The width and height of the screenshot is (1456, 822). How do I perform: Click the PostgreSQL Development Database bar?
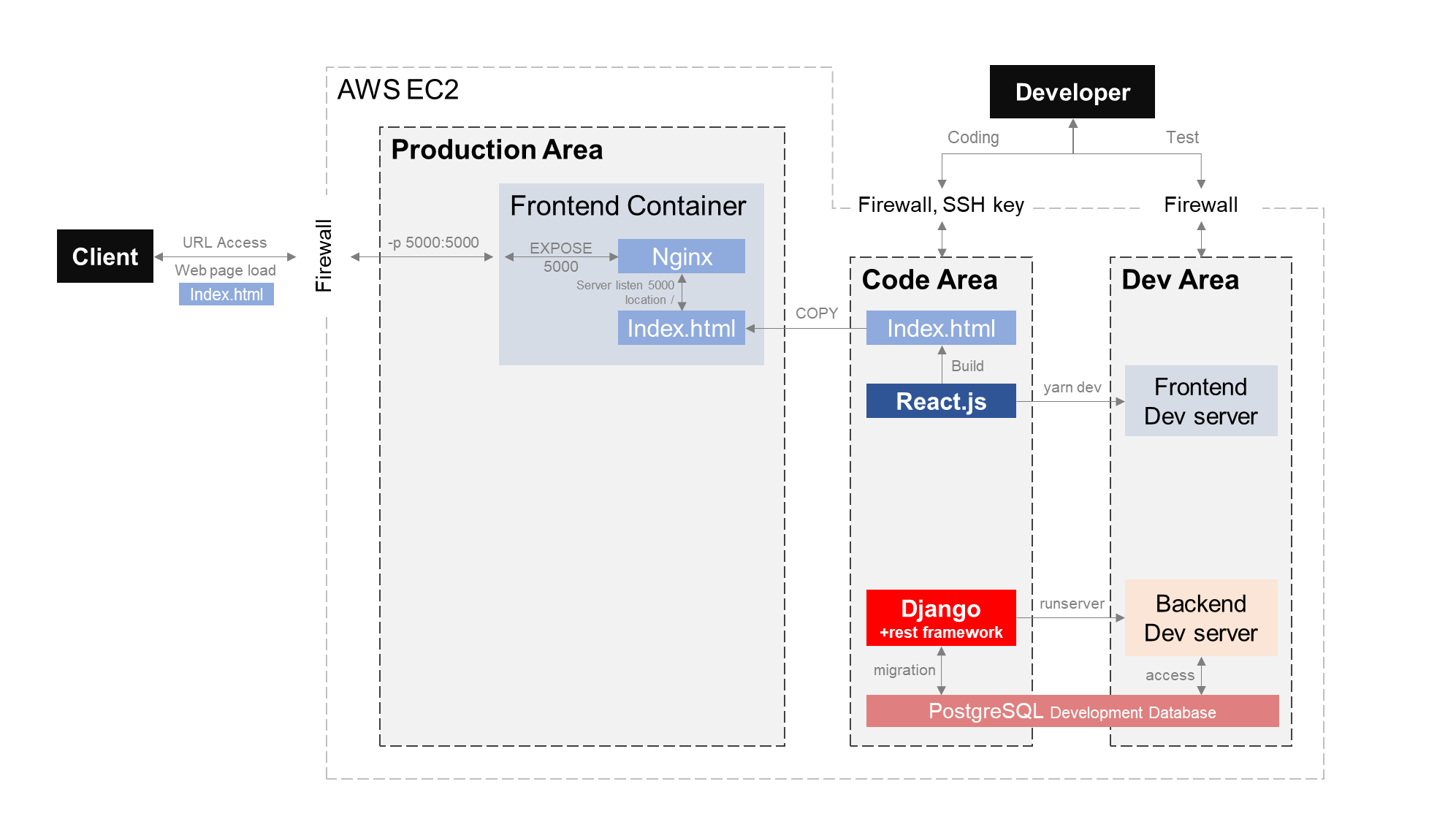[1072, 711]
